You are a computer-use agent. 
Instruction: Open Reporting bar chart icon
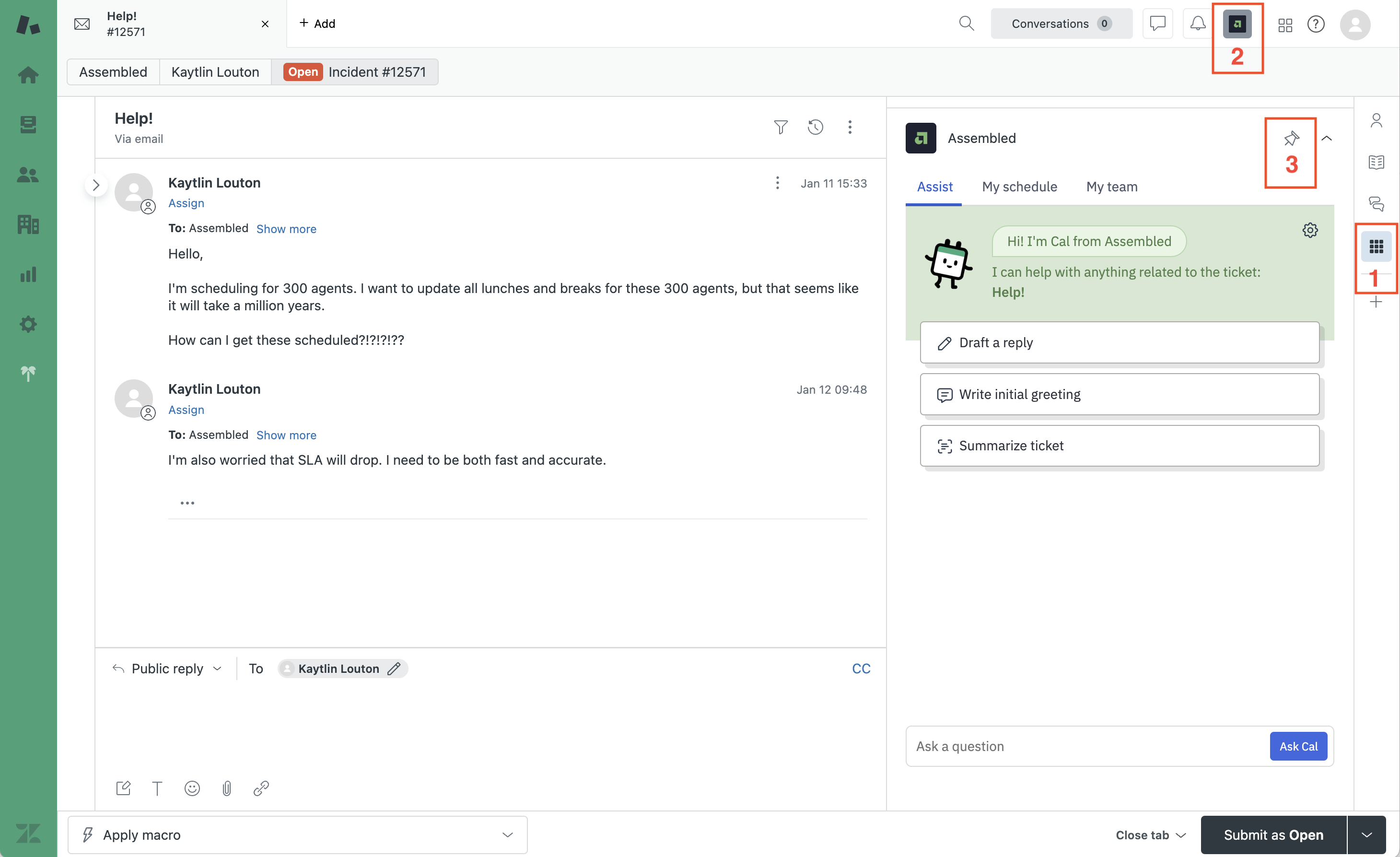(28, 274)
